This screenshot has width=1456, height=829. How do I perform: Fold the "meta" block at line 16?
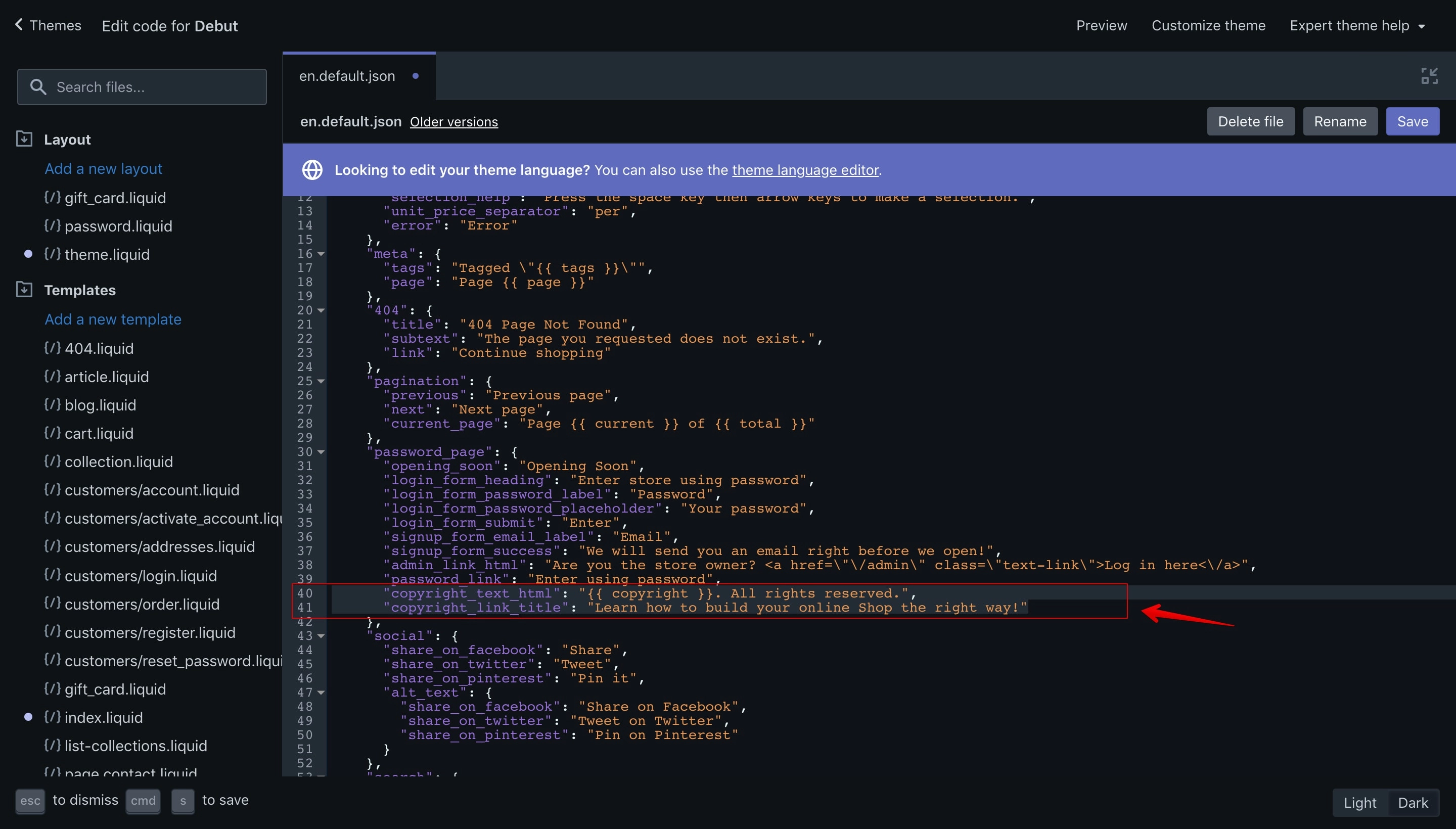point(321,254)
